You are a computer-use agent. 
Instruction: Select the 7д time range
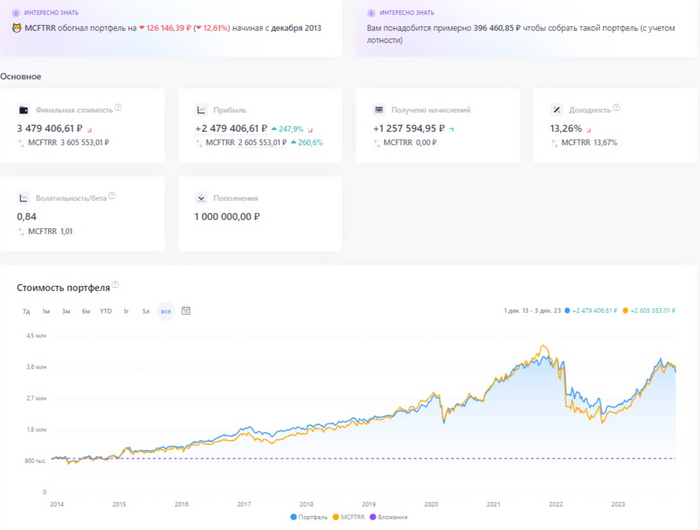(x=26, y=311)
